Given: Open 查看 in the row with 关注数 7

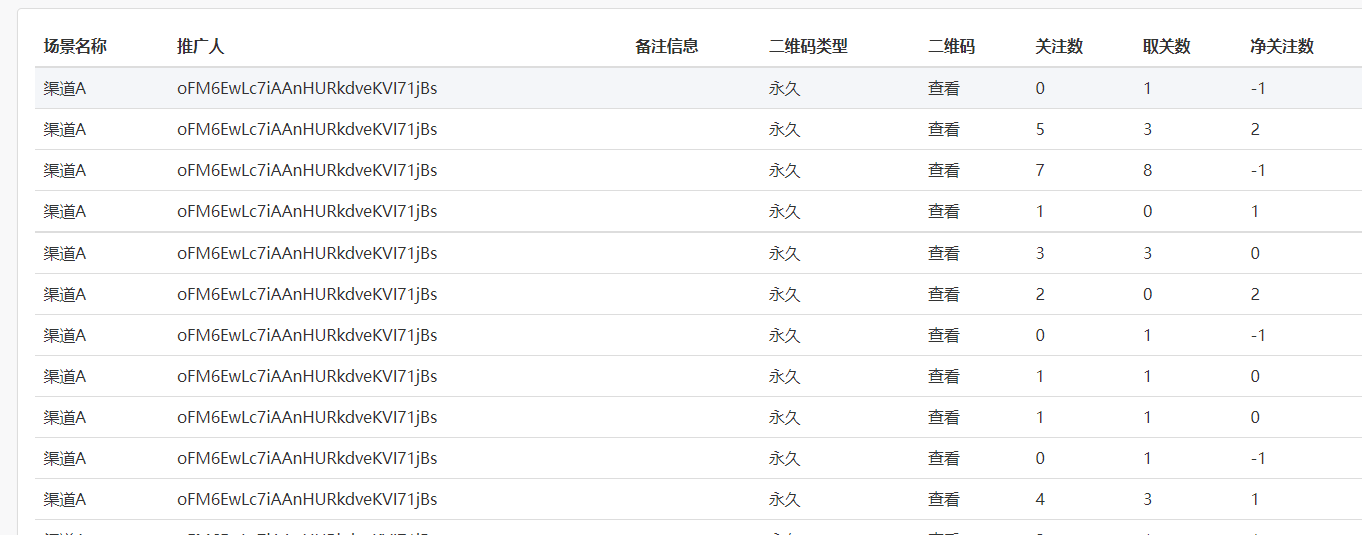Looking at the screenshot, I should pos(944,170).
